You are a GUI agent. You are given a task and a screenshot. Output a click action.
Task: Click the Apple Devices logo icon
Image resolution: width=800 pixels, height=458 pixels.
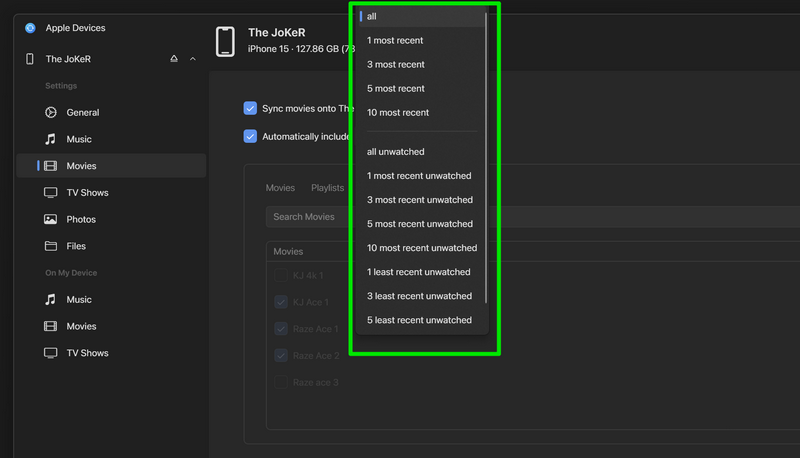(x=30, y=28)
